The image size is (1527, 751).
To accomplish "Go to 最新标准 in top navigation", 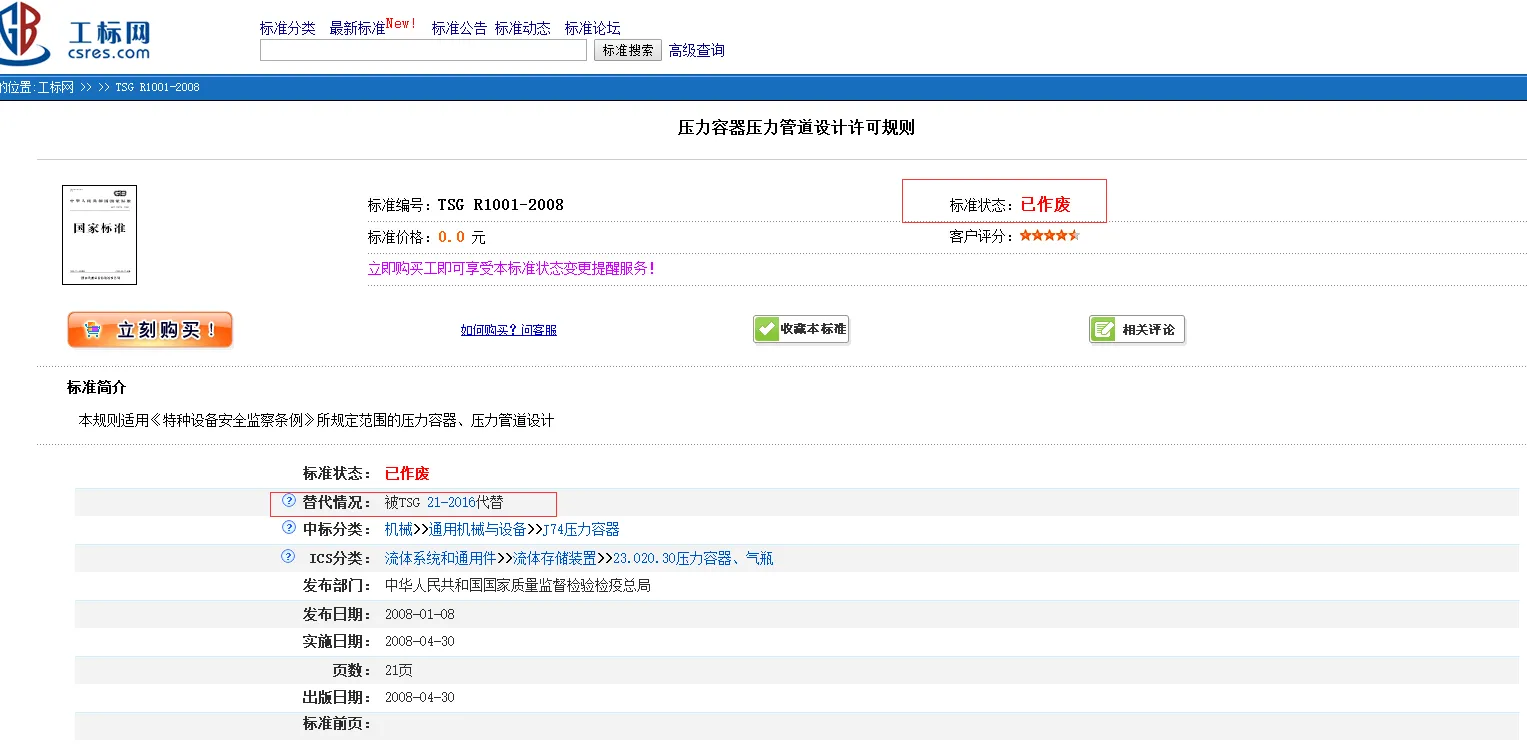I will coord(357,28).
